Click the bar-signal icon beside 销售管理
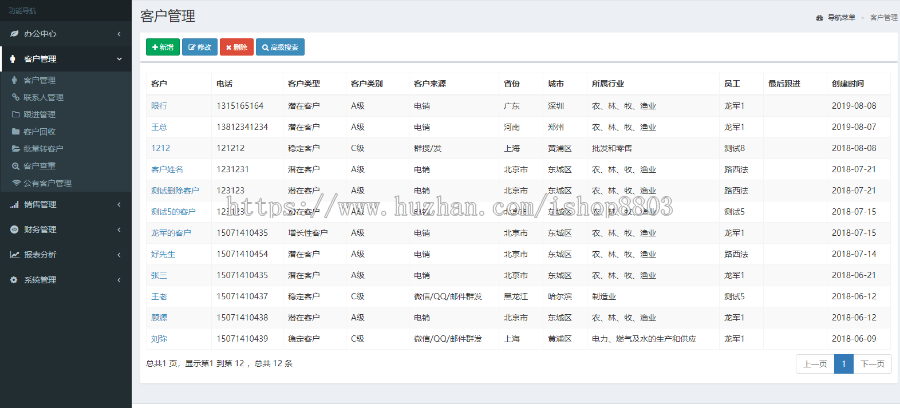900x408 pixels. [x=14, y=205]
